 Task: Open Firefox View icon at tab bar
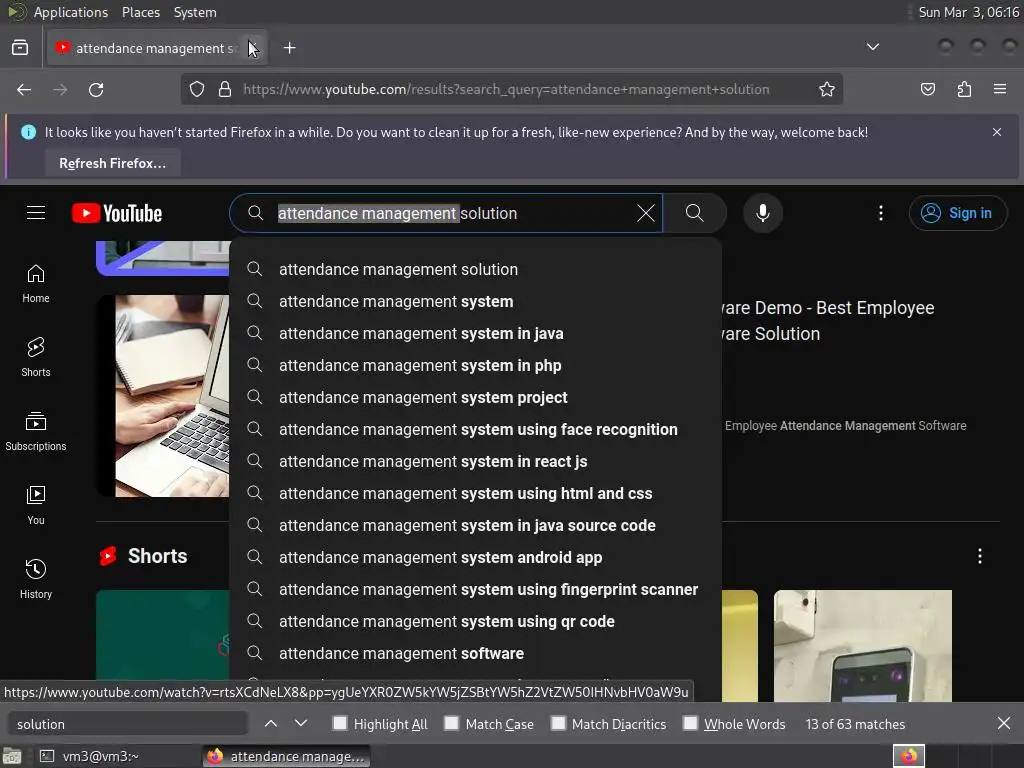pyautogui.click(x=20, y=48)
